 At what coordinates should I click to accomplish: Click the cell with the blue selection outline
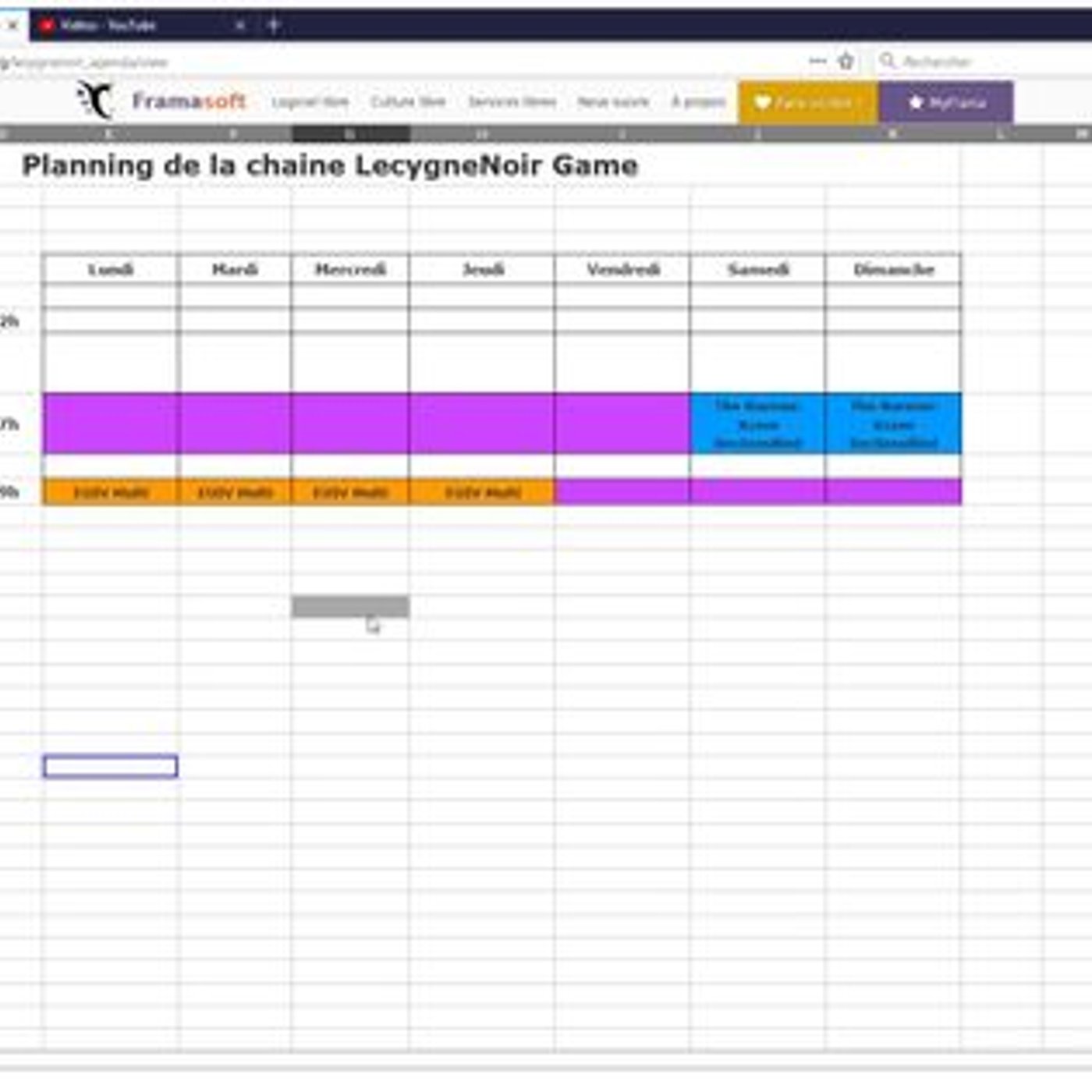(x=111, y=767)
